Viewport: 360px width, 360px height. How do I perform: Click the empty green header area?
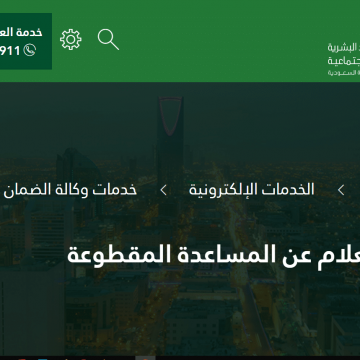[220, 41]
